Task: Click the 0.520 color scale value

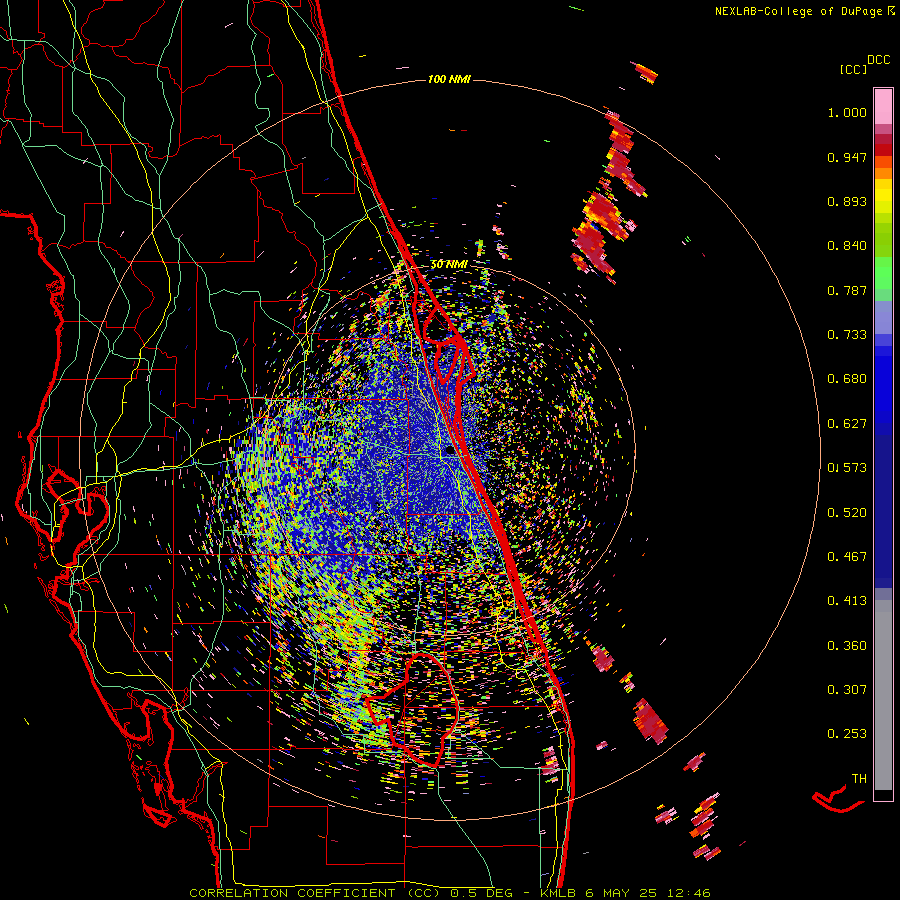Action: [x=847, y=513]
